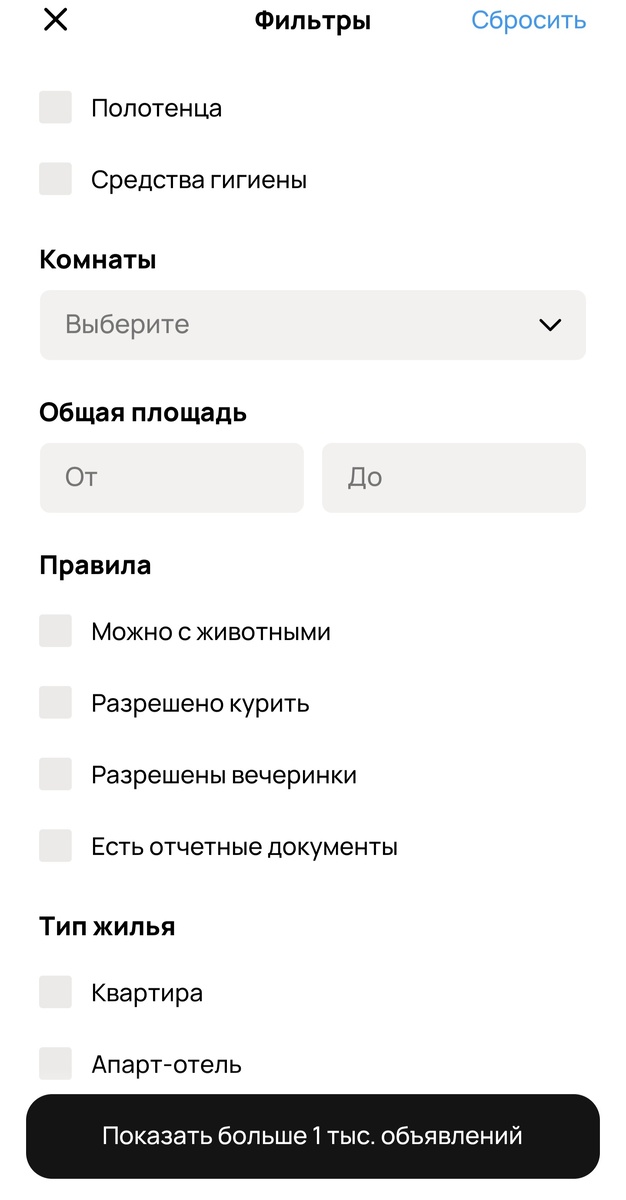Screen dimensions: 626x1200
Task: Close the filters screen with the X icon
Action: coord(55,20)
